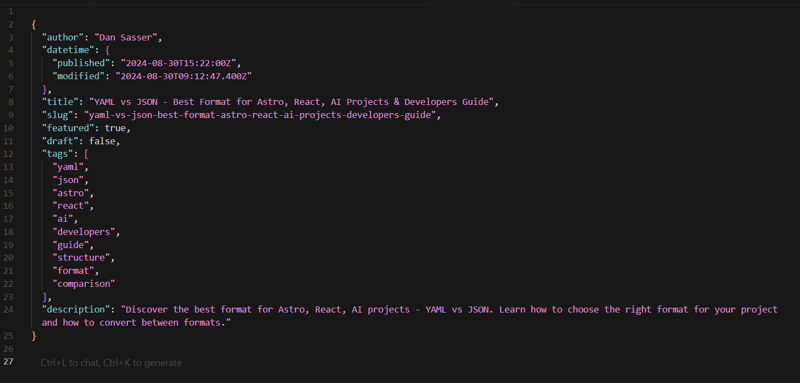Click the "structure" tag entry
The image size is (800, 383).
pos(81,258)
